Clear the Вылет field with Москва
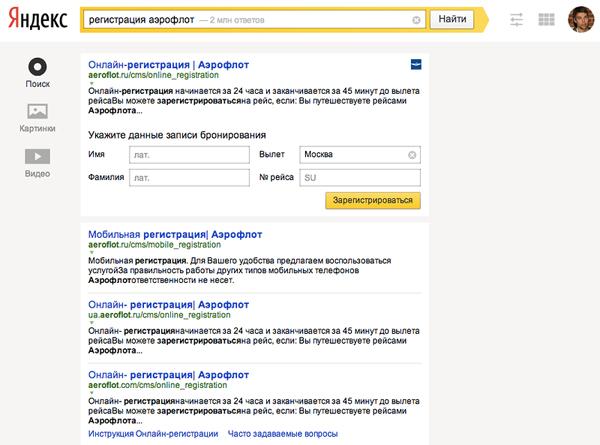Viewport: 600px width, 445px height. tap(411, 155)
